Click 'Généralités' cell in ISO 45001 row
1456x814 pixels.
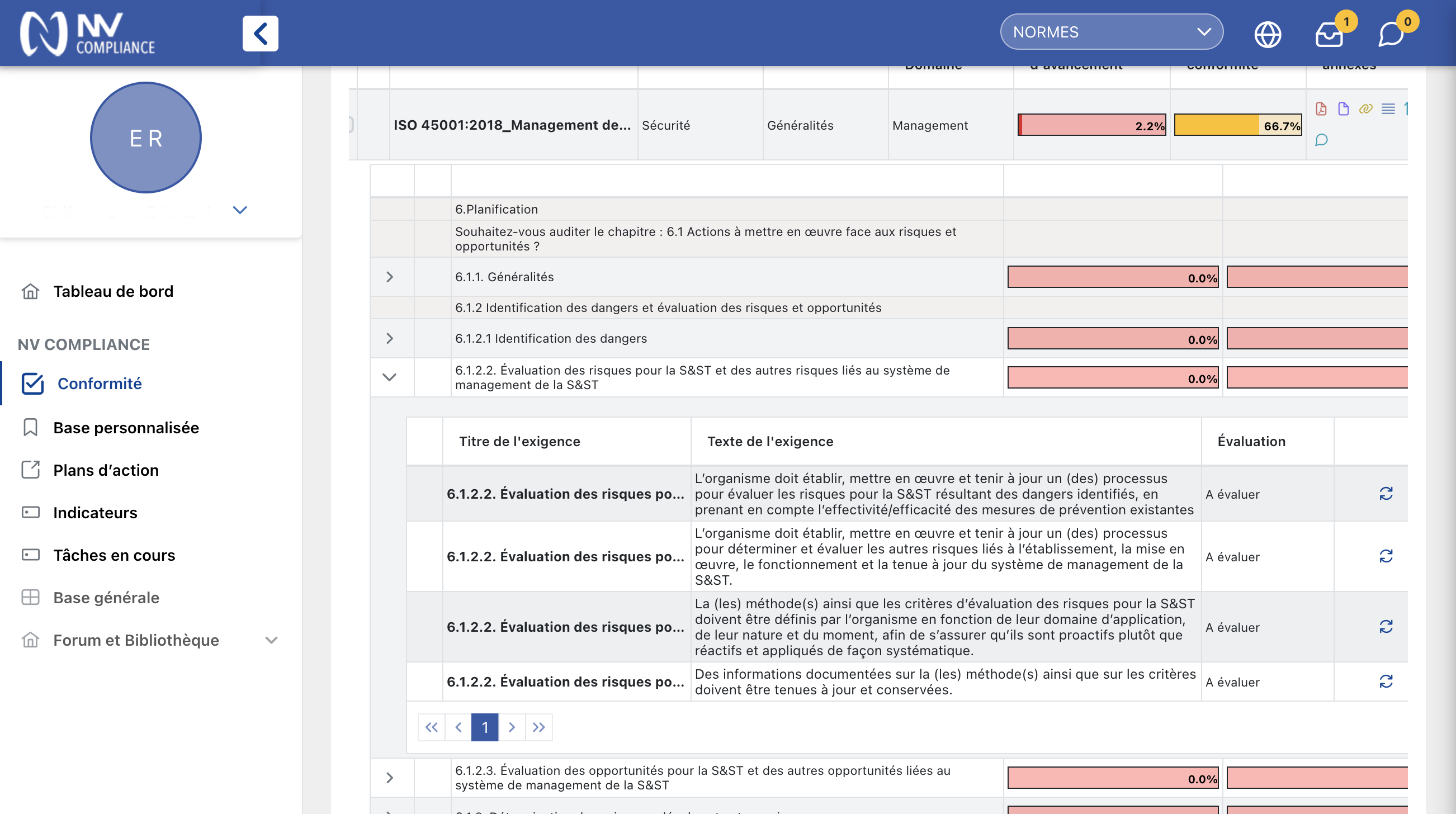click(x=800, y=125)
